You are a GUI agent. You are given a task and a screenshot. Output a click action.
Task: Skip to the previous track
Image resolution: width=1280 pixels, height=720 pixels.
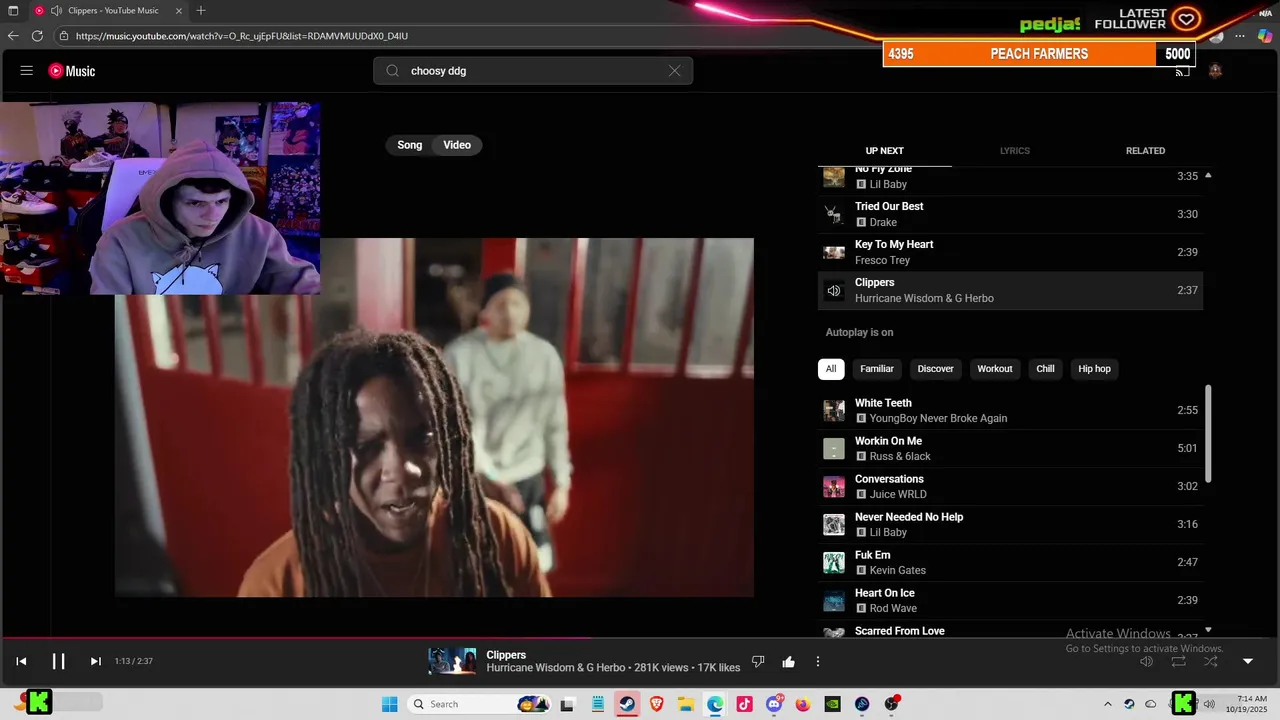coord(21,661)
